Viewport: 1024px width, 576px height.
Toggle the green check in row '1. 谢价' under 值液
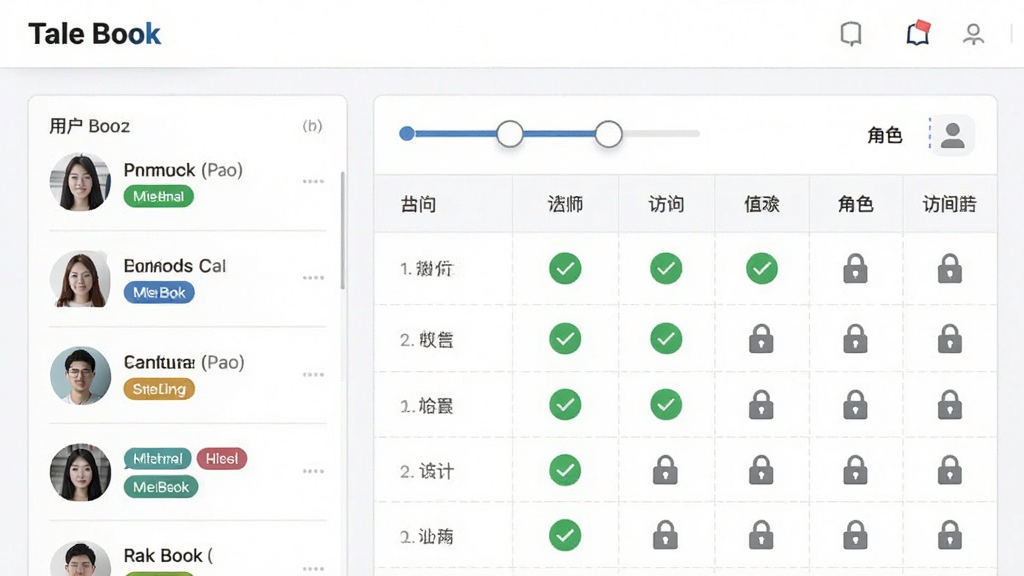[x=762, y=268]
